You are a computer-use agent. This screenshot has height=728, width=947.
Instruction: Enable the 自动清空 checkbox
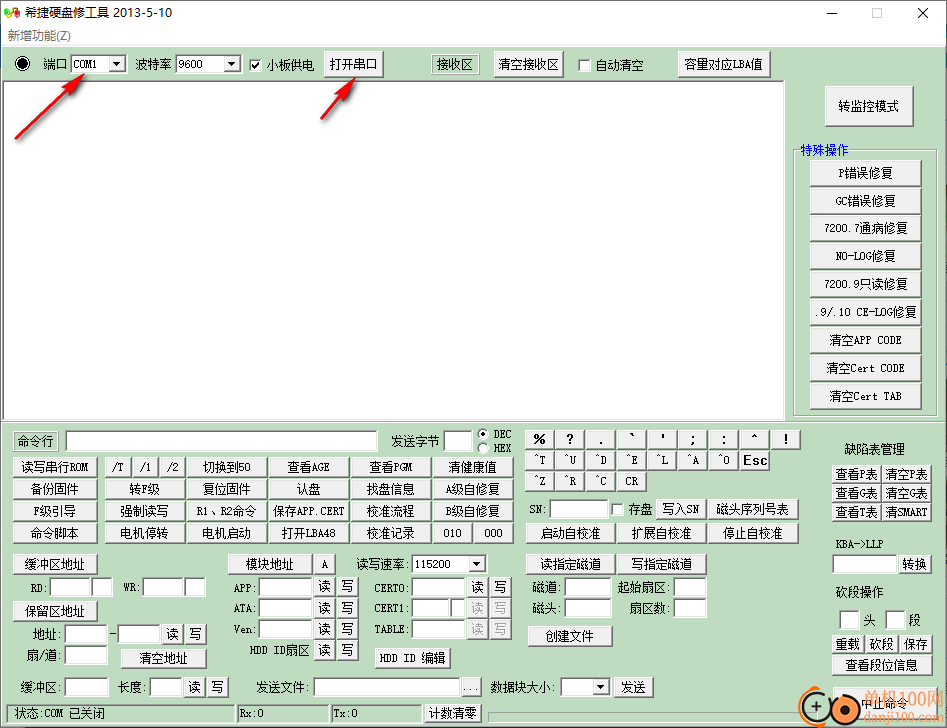[x=584, y=65]
